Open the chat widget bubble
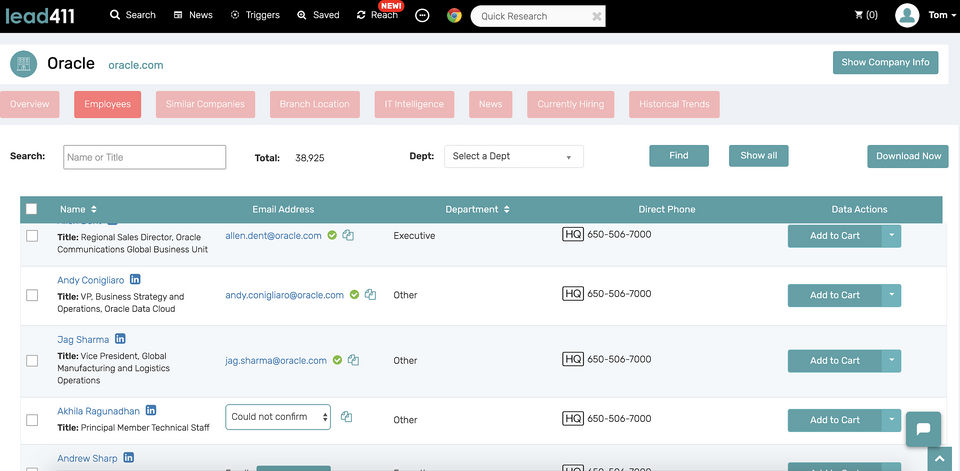Viewport: 960px width, 471px height. click(x=923, y=429)
